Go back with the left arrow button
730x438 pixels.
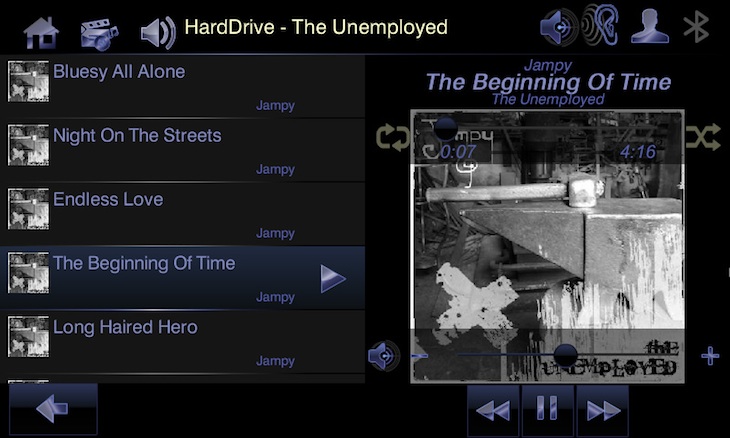pos(53,409)
